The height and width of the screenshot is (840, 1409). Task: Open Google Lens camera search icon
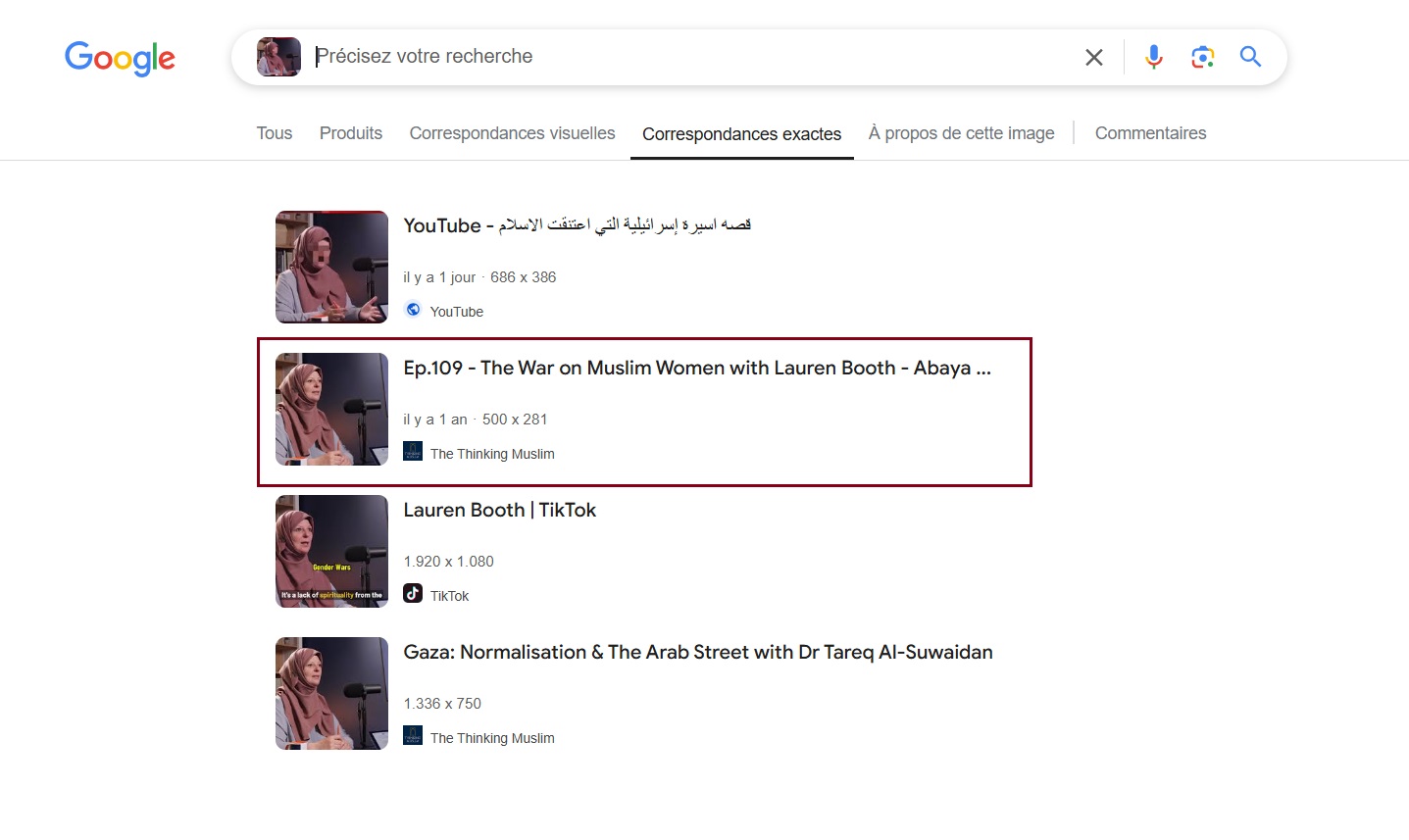click(x=1203, y=57)
